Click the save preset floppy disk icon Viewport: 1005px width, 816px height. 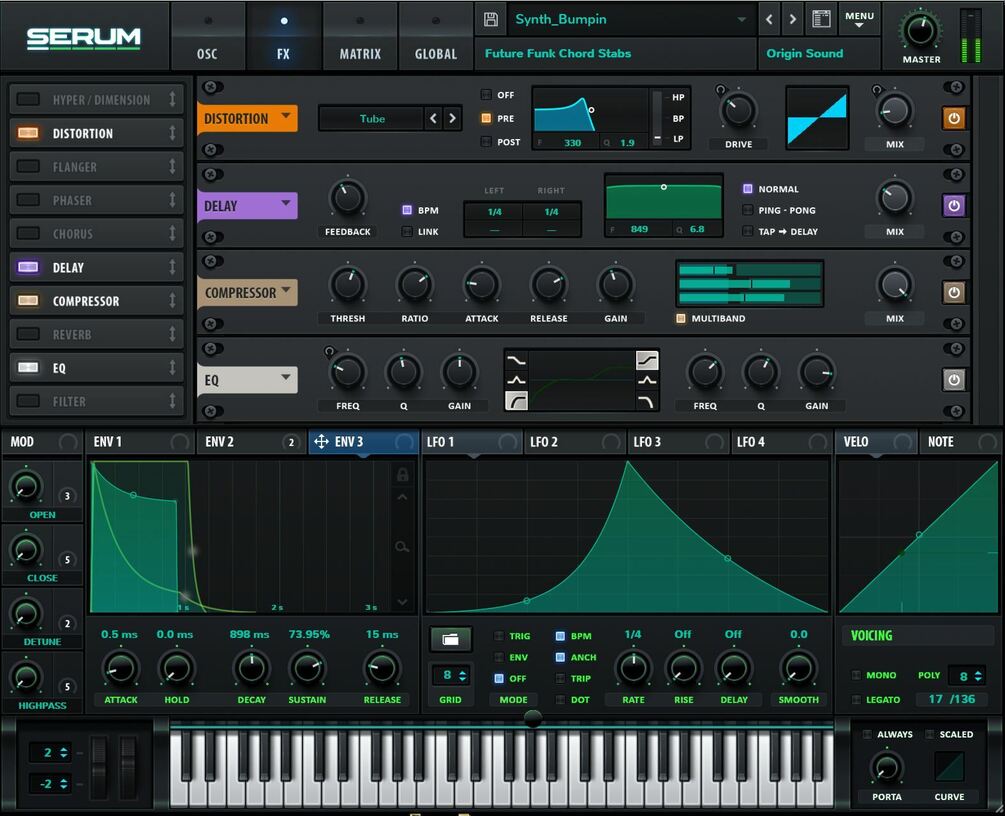(x=490, y=19)
